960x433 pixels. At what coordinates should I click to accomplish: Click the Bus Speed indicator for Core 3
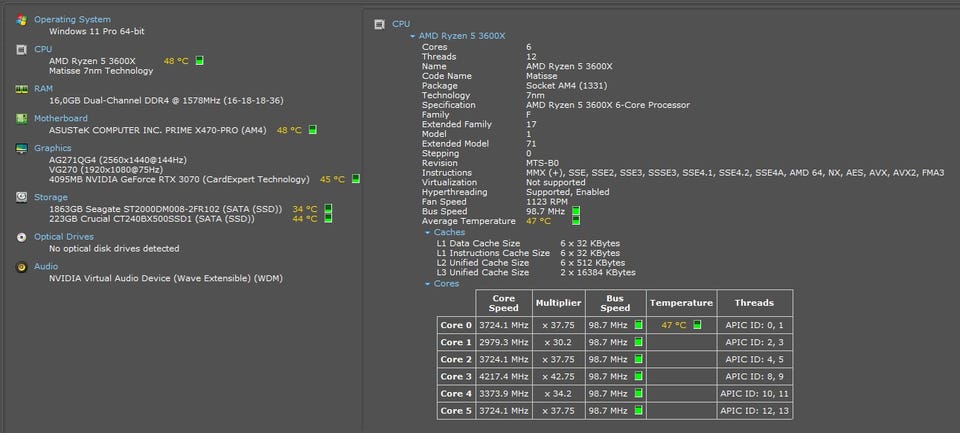coord(637,376)
